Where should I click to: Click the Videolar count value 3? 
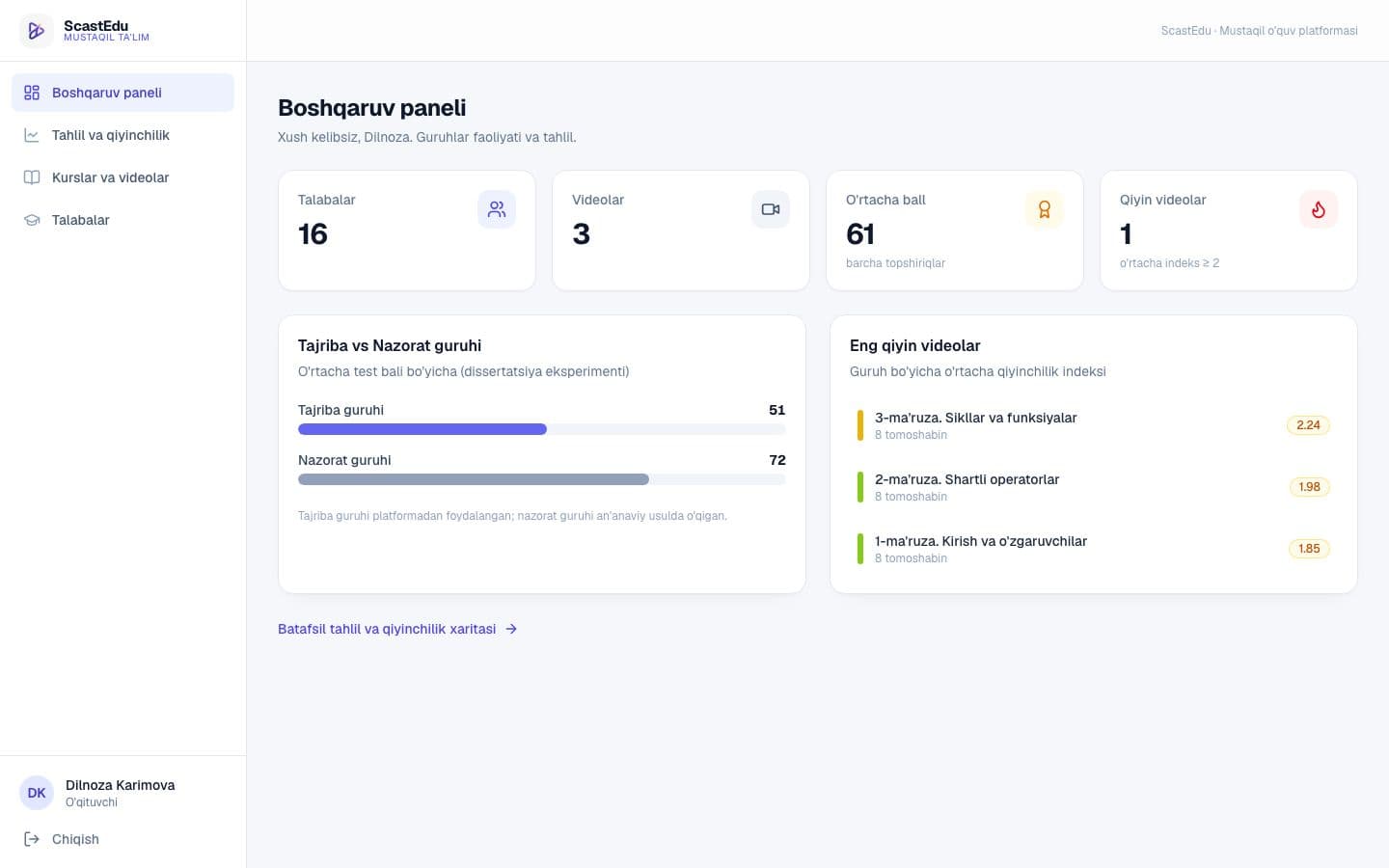(x=581, y=234)
